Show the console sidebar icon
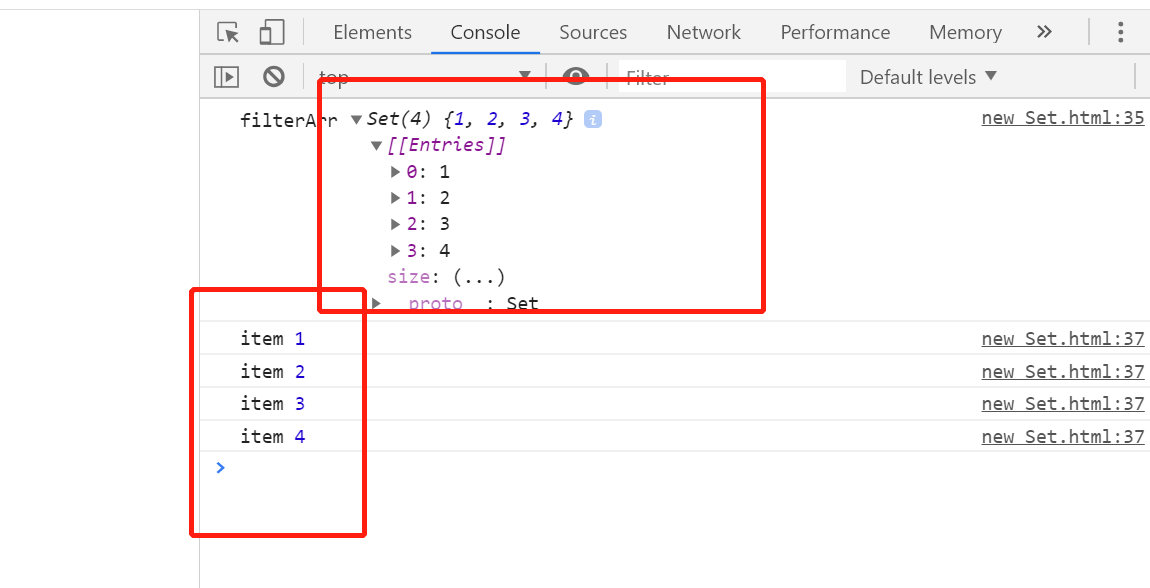1150x588 pixels. coord(227,76)
